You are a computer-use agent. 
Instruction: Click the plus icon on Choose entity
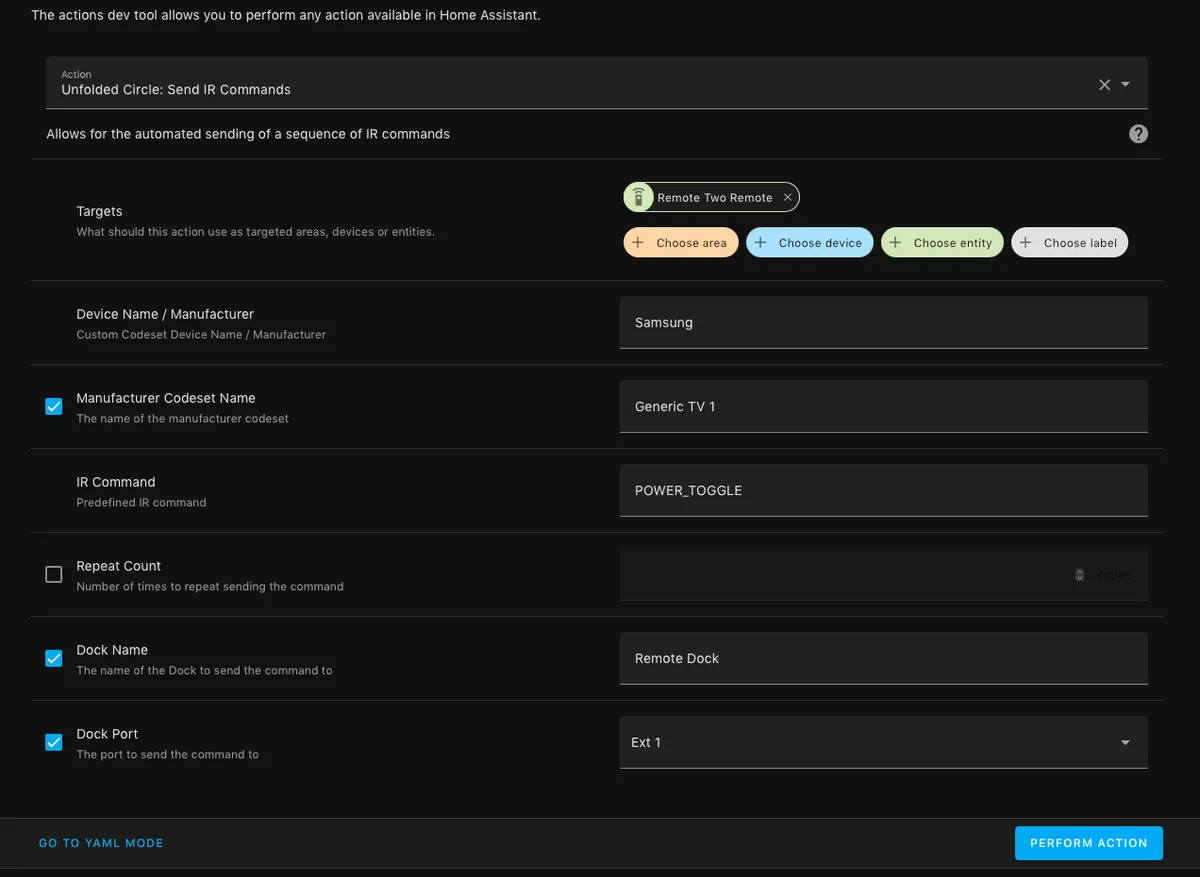[x=895, y=243]
